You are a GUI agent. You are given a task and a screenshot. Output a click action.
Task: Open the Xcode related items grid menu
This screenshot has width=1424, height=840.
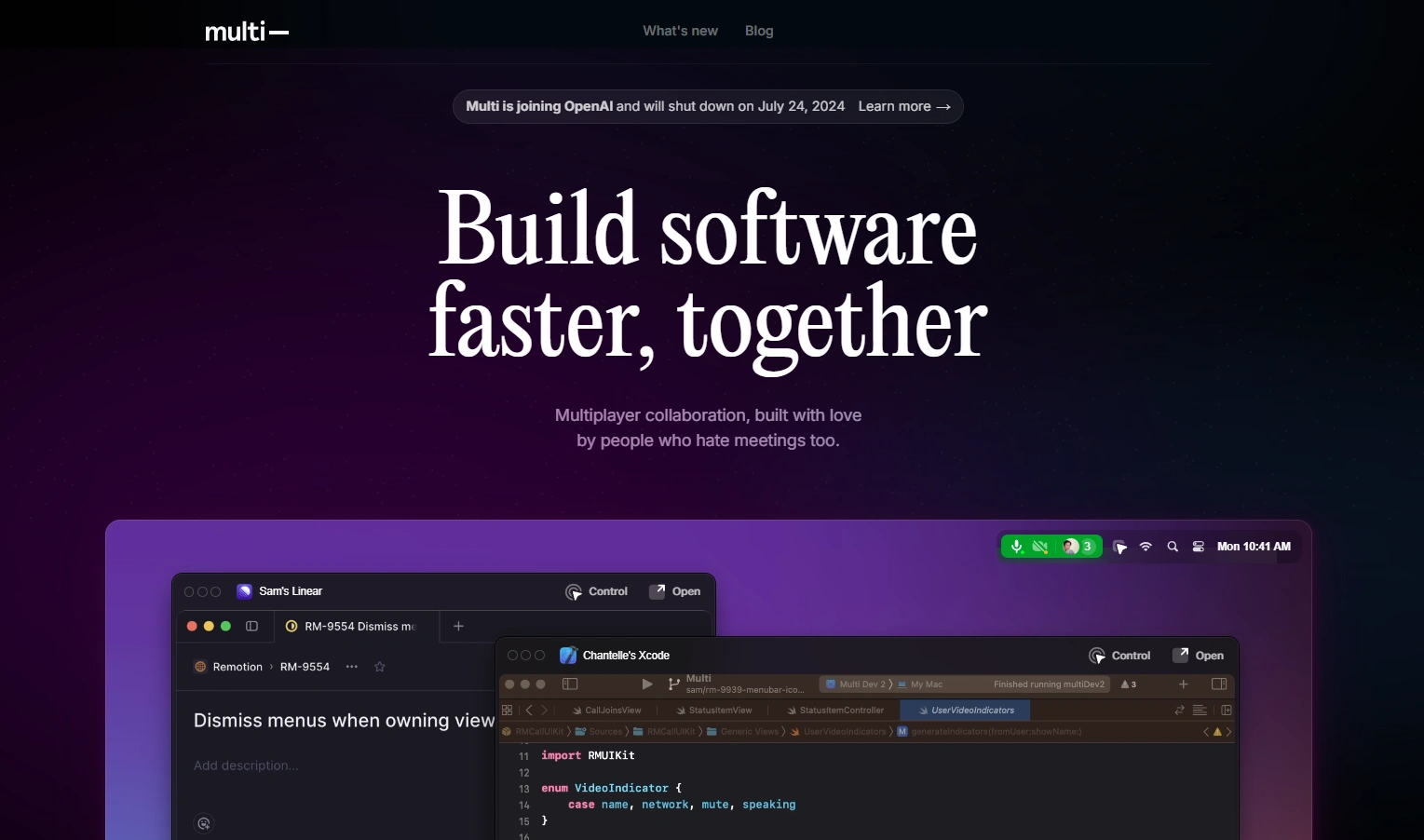click(x=508, y=711)
